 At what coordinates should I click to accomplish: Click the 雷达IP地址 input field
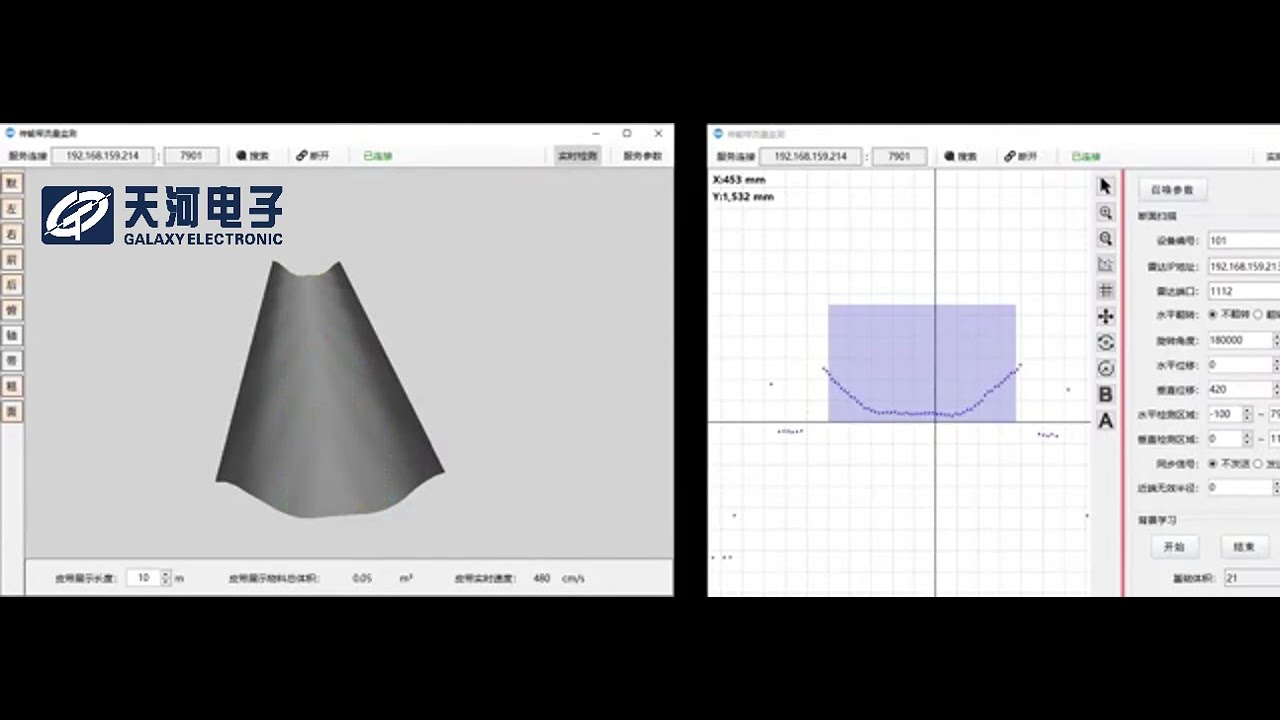point(1244,266)
